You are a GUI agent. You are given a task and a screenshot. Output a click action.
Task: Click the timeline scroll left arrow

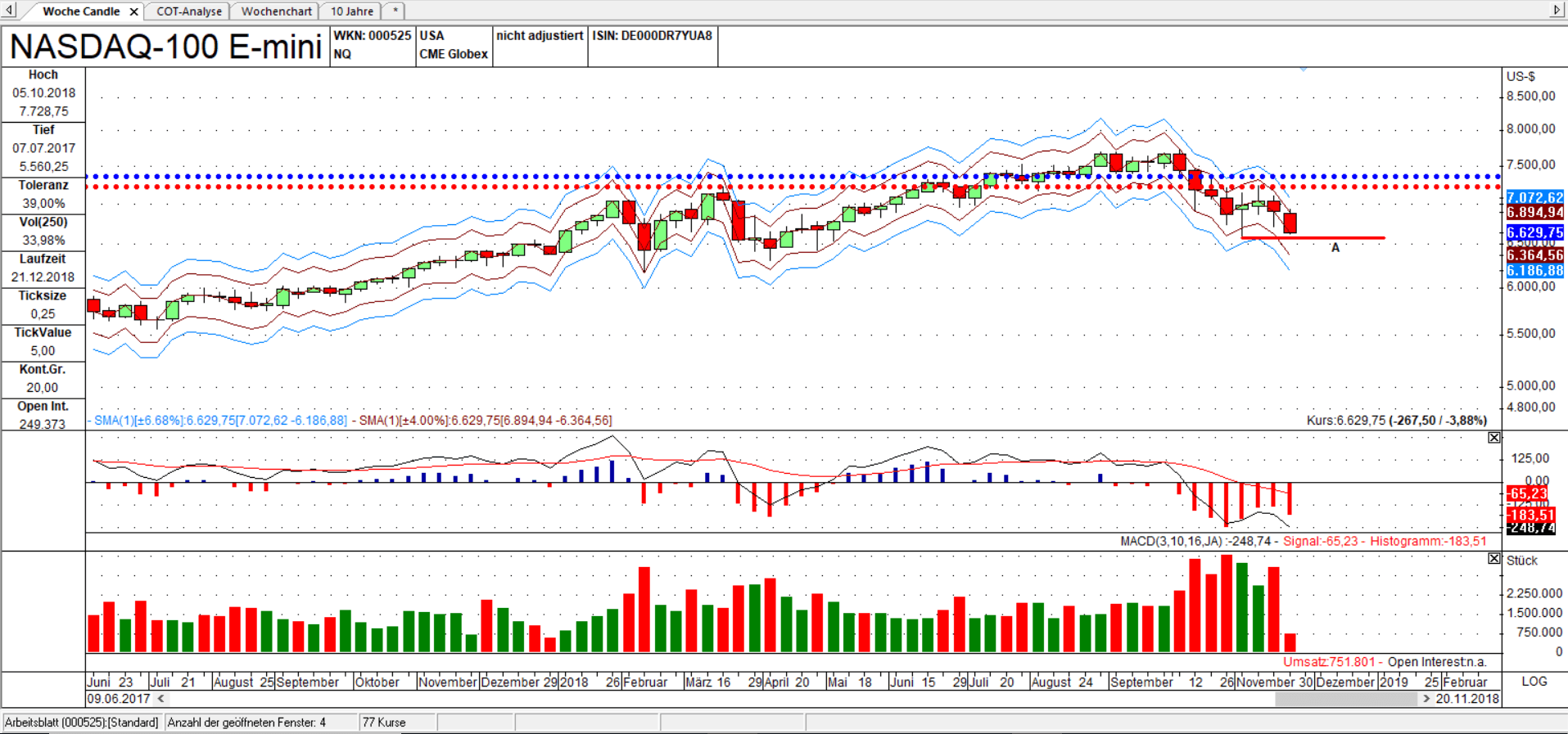[x=161, y=699]
